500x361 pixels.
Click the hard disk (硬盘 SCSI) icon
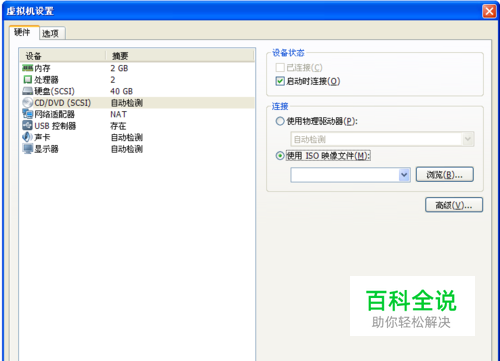point(27,91)
